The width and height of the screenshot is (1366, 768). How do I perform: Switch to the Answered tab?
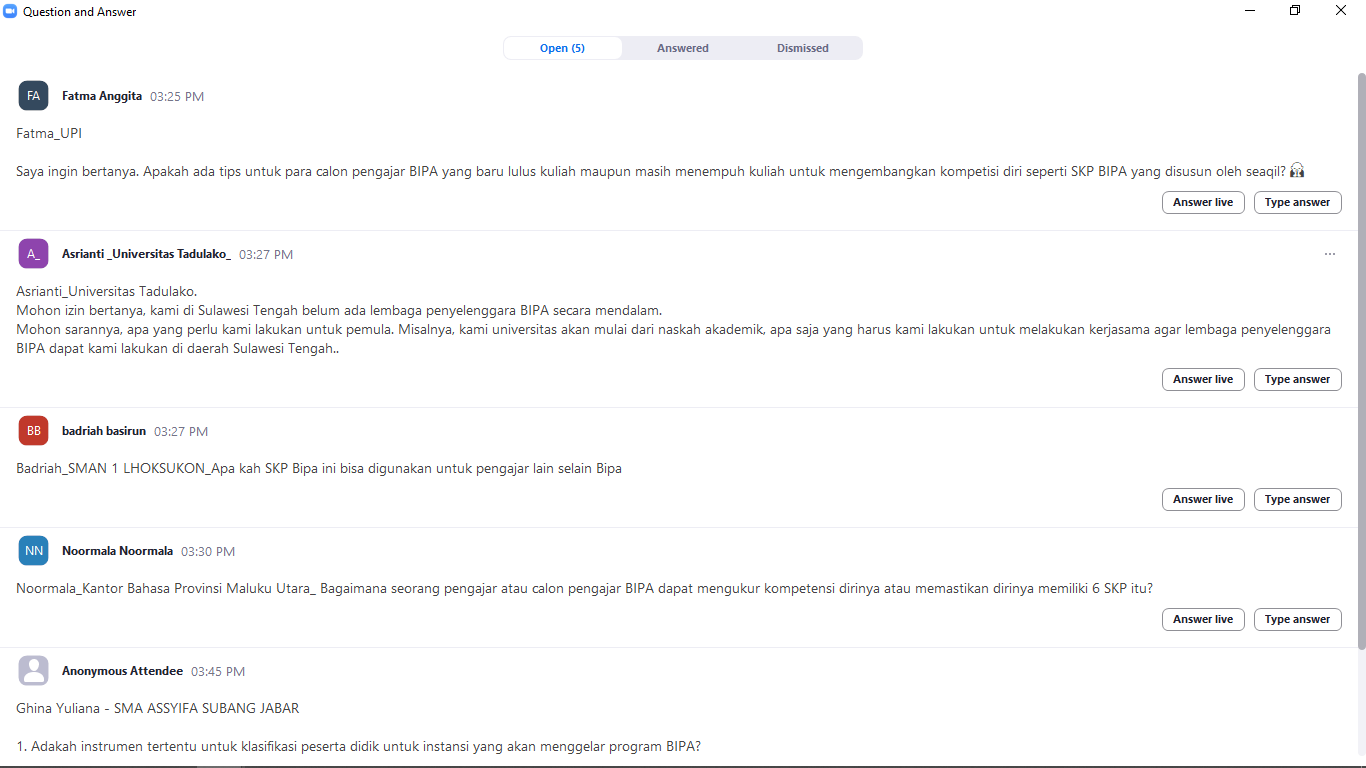point(682,48)
